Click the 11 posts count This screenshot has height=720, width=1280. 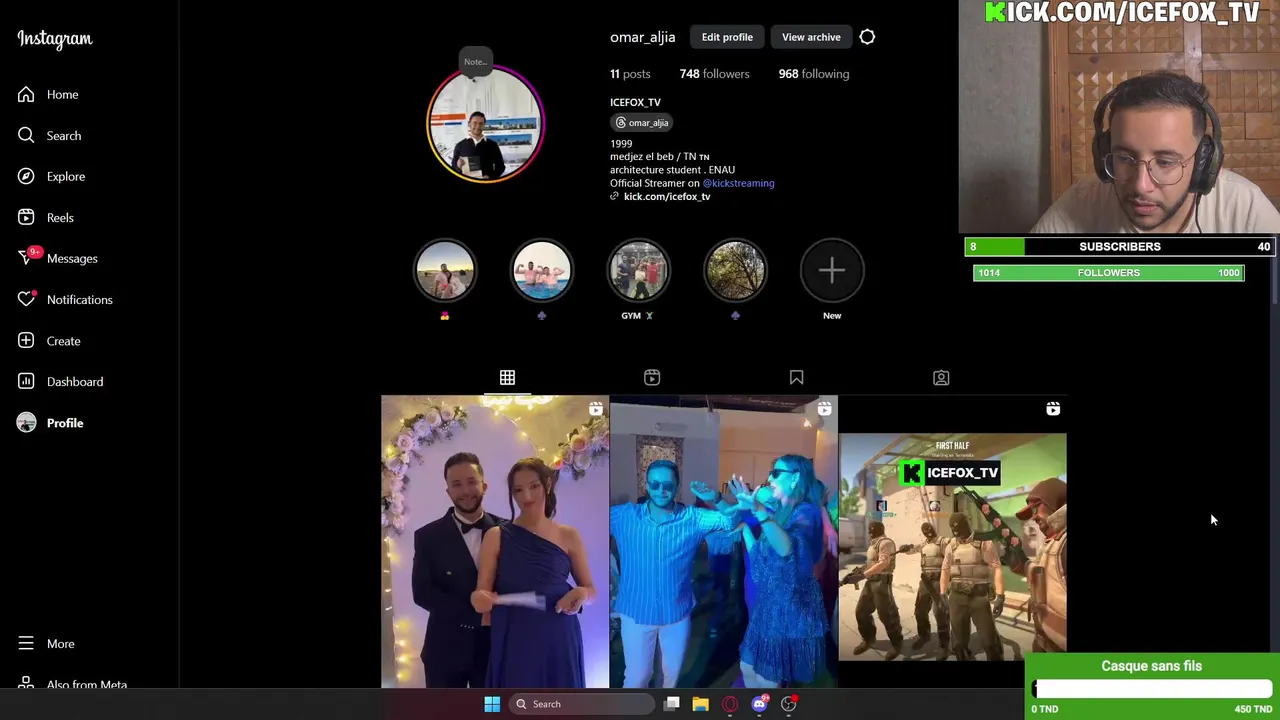tap(630, 74)
